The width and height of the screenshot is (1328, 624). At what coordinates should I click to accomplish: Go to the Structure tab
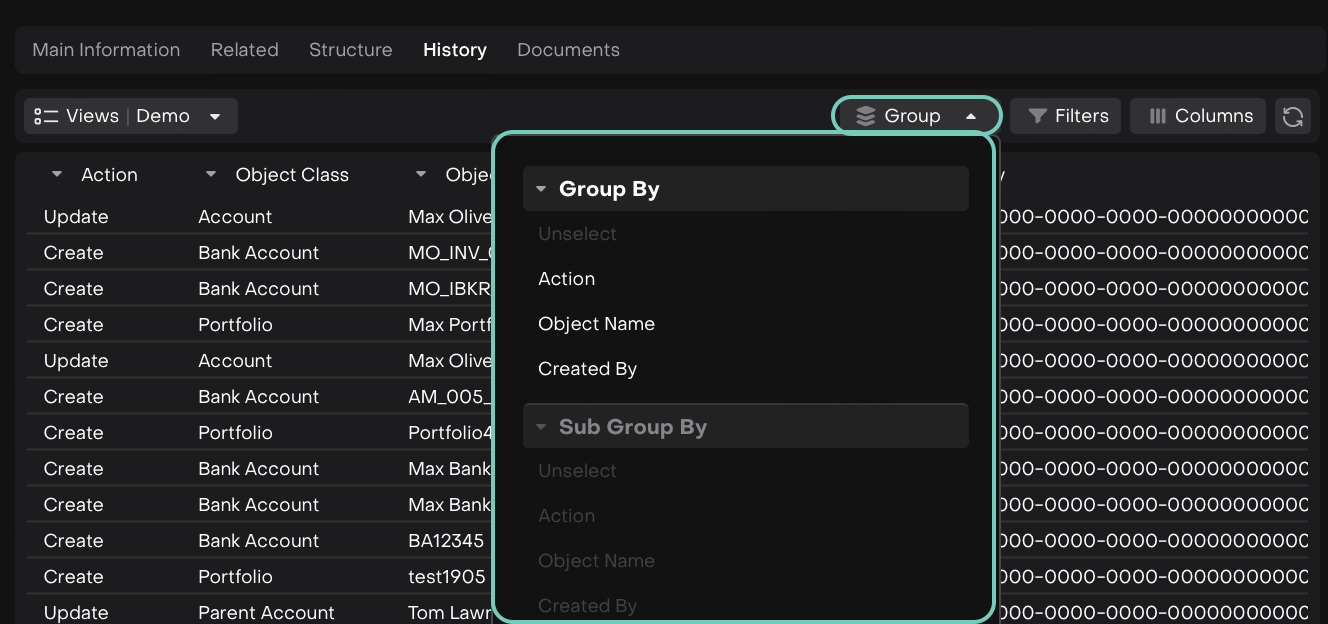coord(350,50)
